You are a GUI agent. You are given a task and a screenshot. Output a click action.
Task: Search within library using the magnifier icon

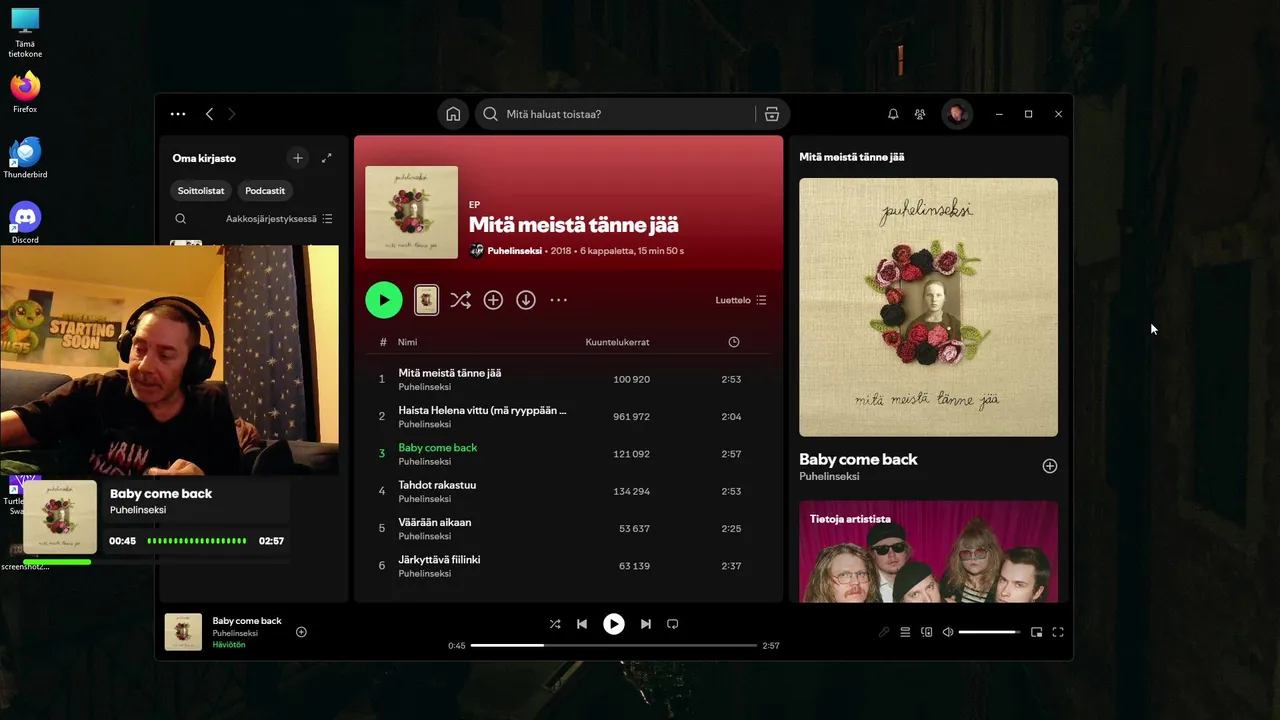(180, 219)
